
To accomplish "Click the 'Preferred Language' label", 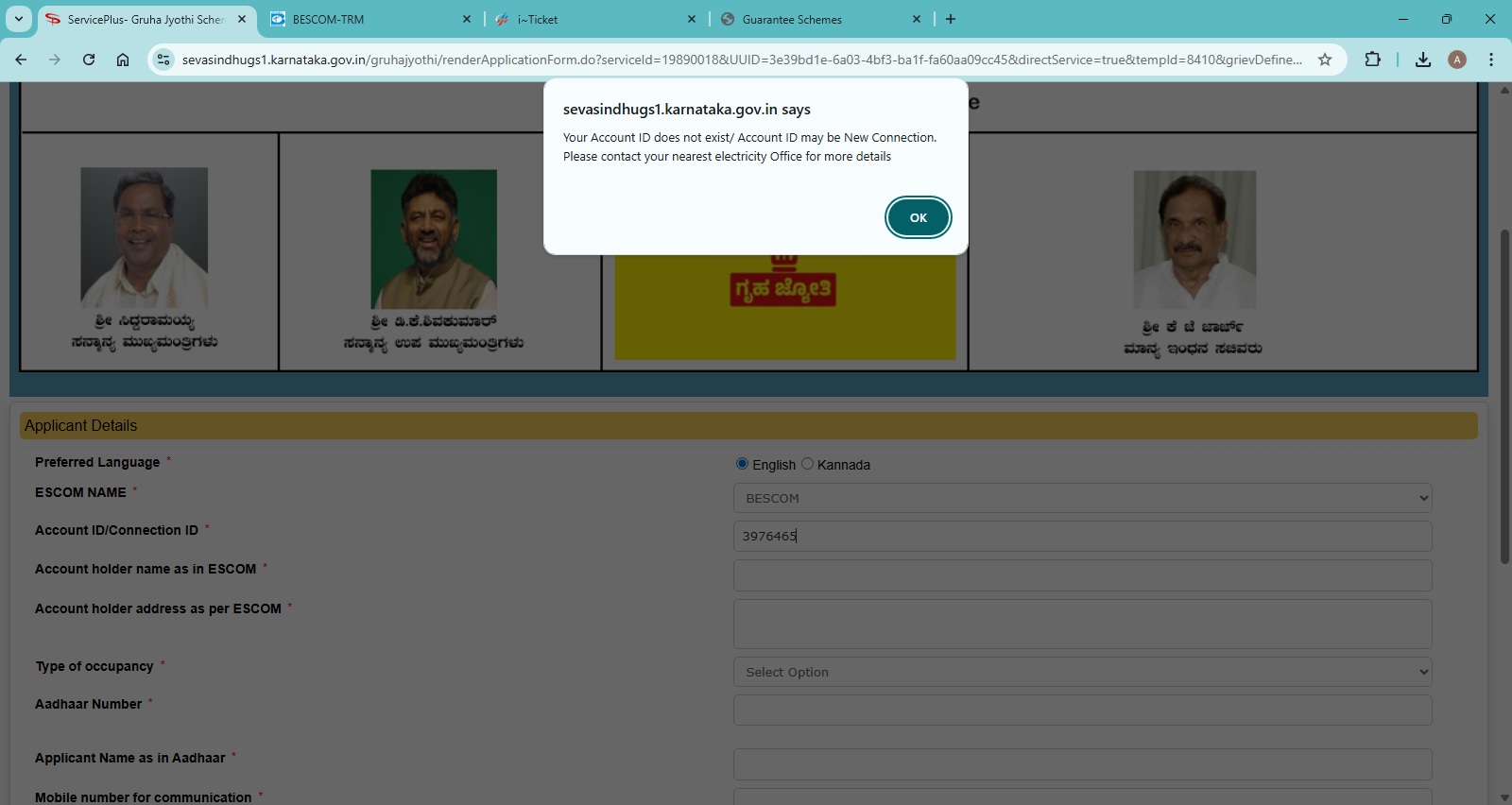I will [97, 462].
